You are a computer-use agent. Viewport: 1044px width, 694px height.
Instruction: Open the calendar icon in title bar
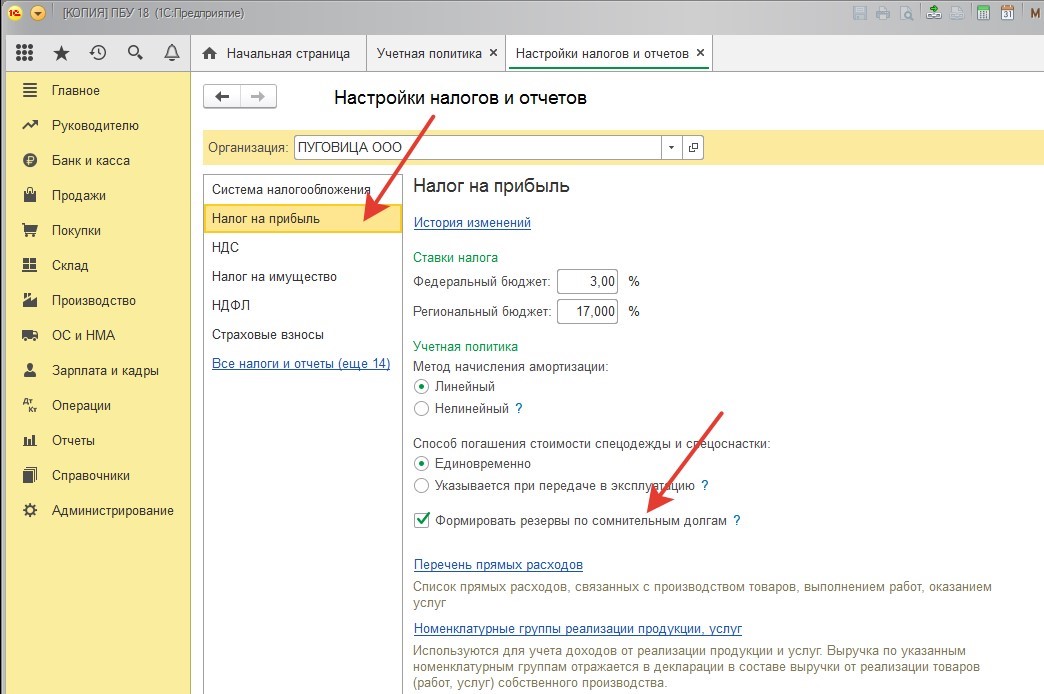point(1008,13)
